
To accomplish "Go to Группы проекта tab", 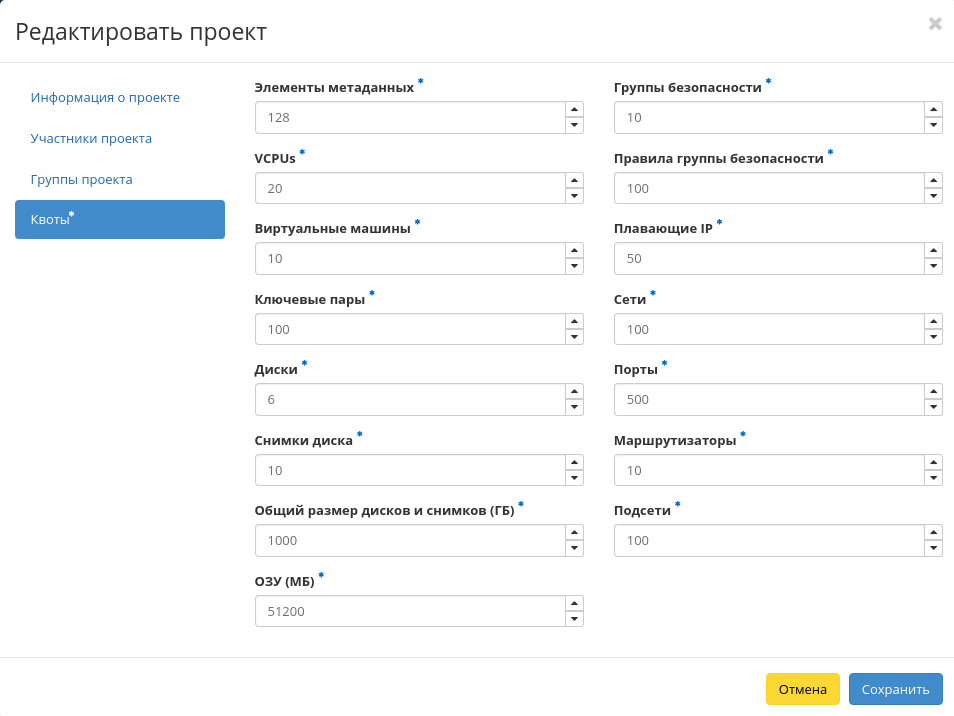I will 82,179.
